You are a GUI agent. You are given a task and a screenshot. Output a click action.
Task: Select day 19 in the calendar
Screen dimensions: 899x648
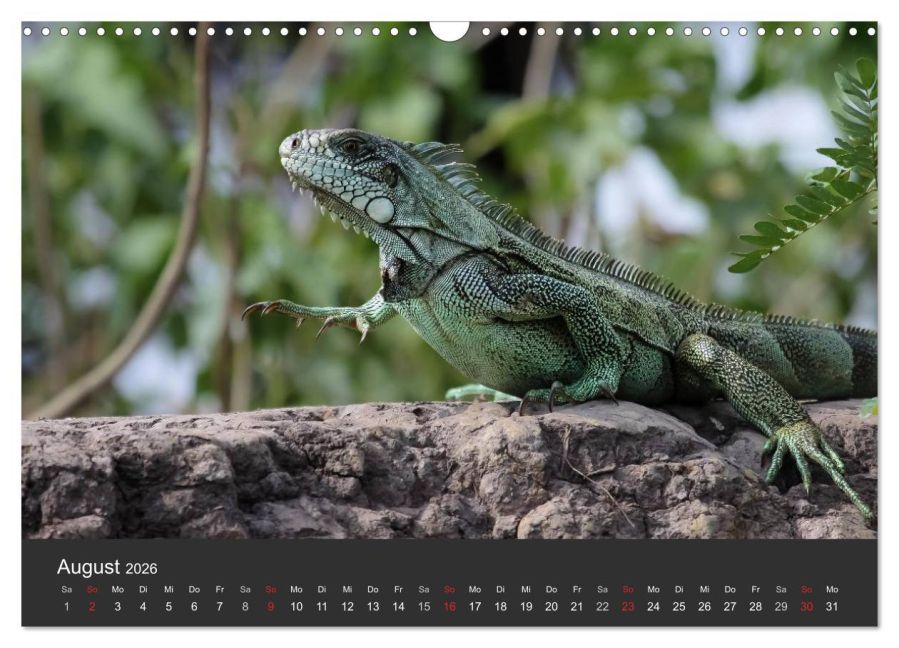tap(526, 607)
